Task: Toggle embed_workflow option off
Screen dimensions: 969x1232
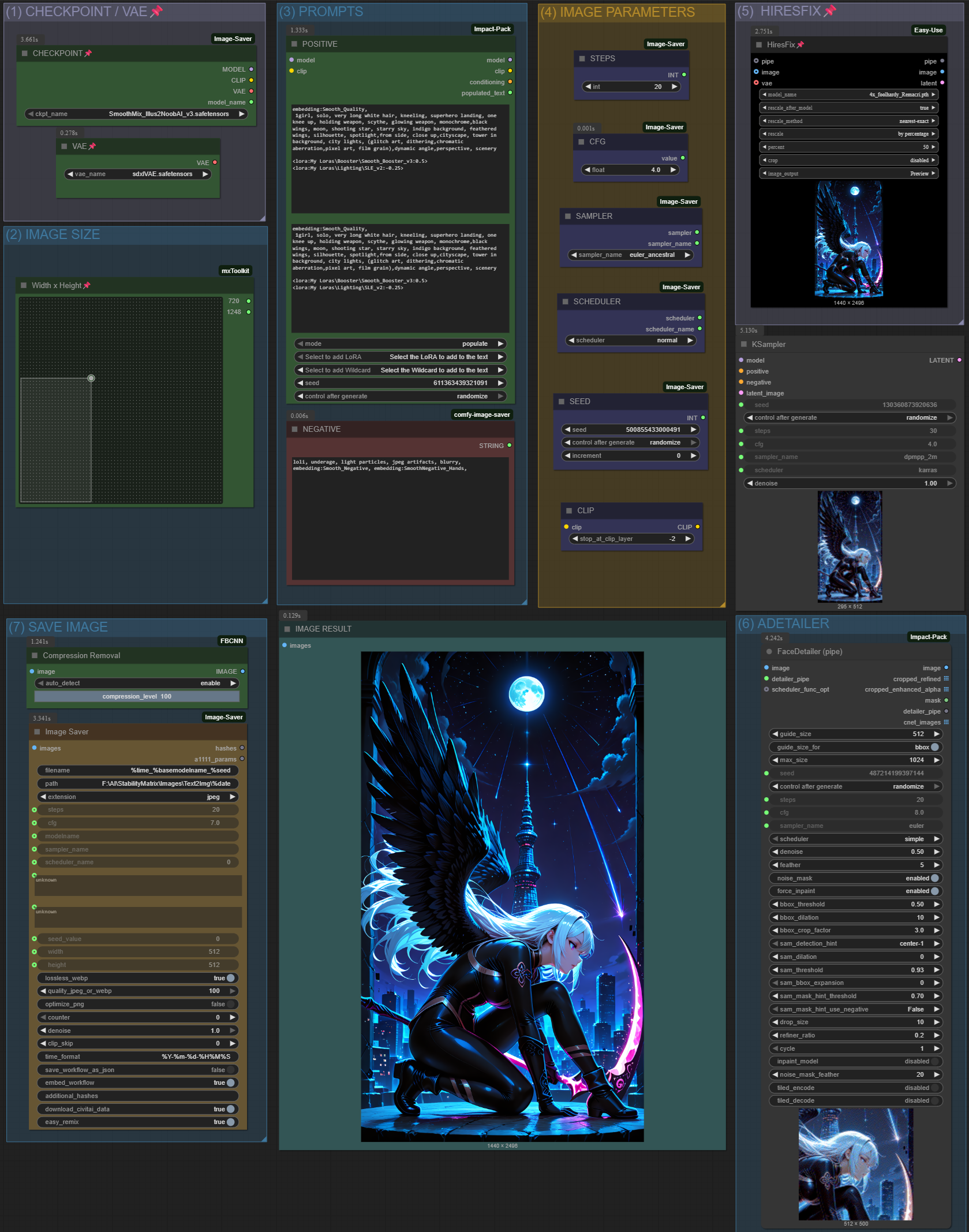Action: click(x=230, y=1083)
